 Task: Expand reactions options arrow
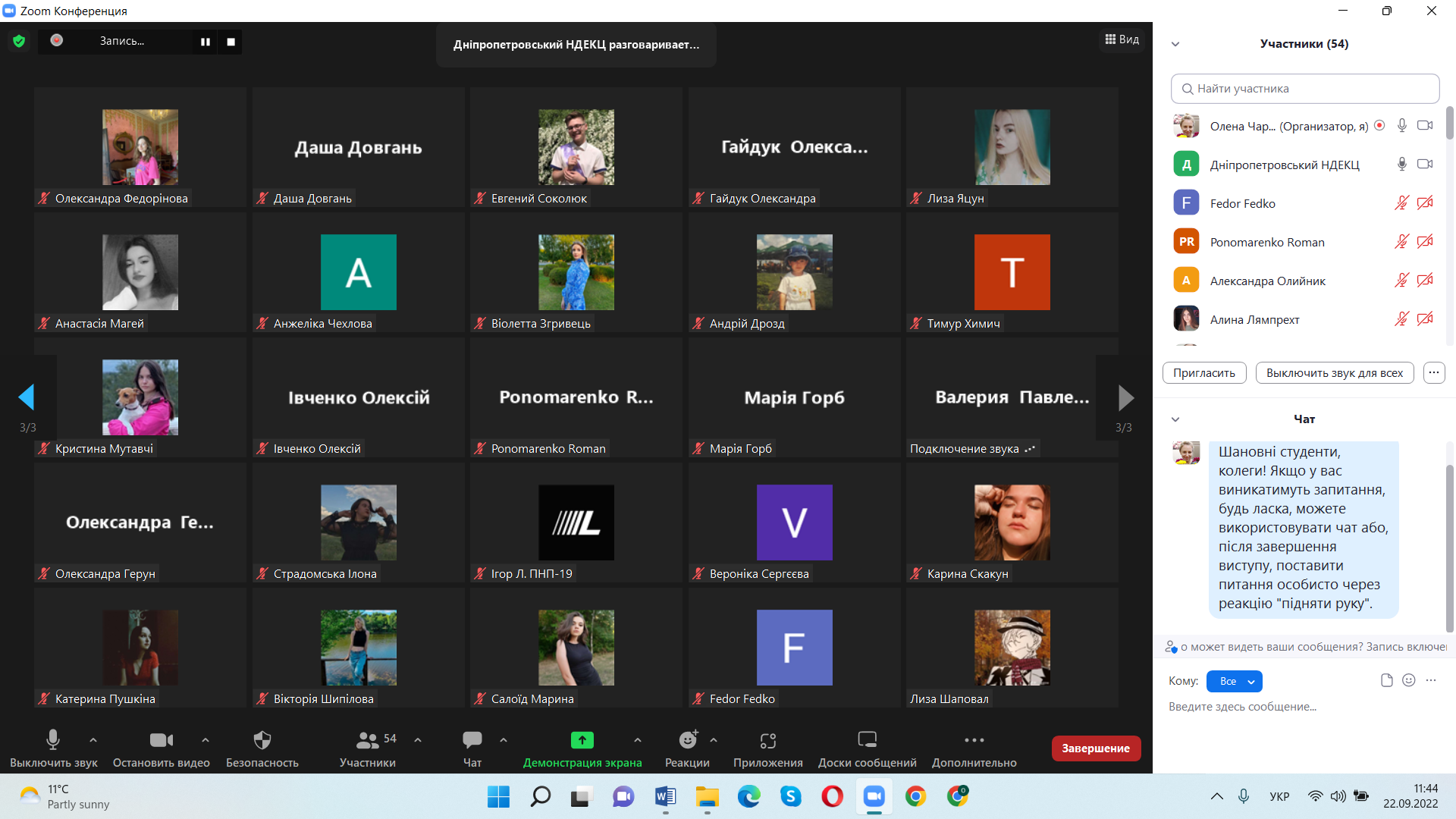pyautogui.click(x=714, y=740)
